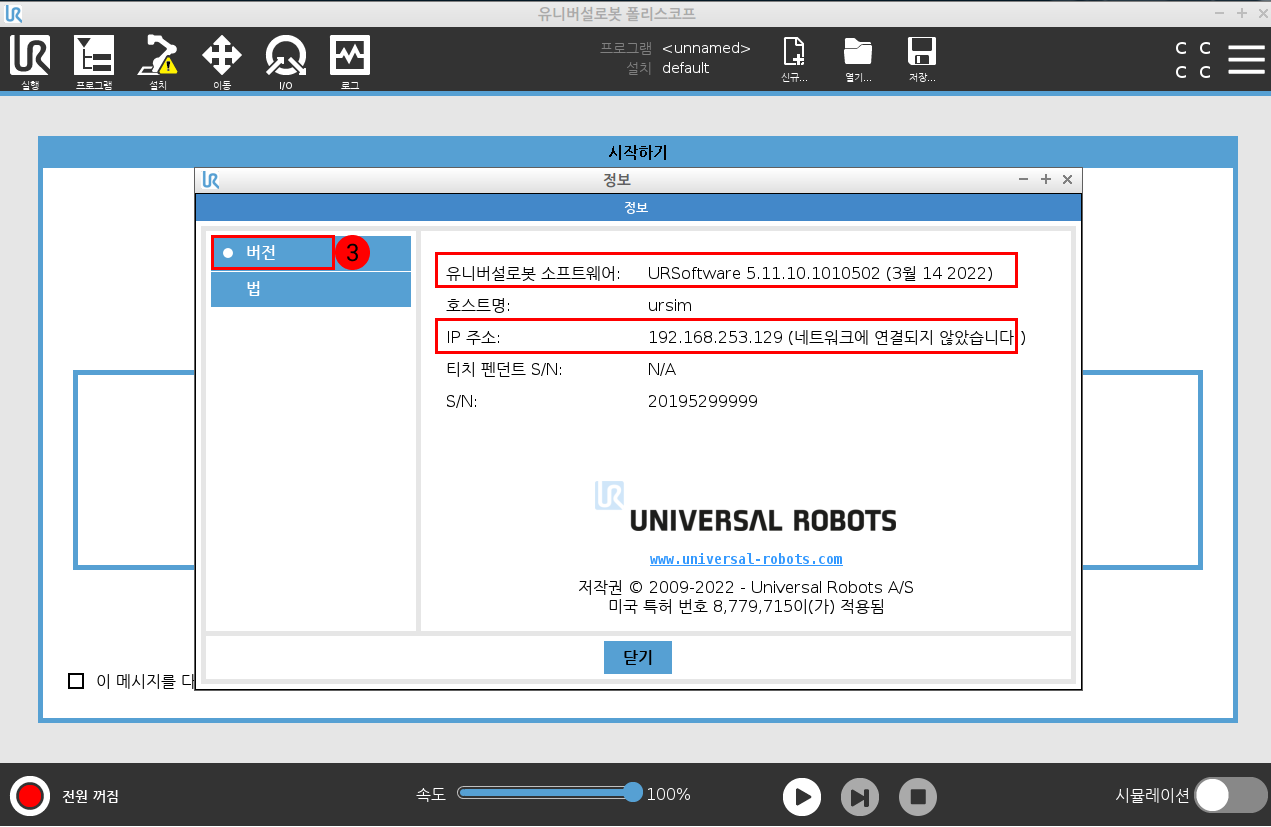Viewport: 1271px width, 827px height.
Task: Select the 법 tab in the 정보 dialog
Action: (311, 289)
